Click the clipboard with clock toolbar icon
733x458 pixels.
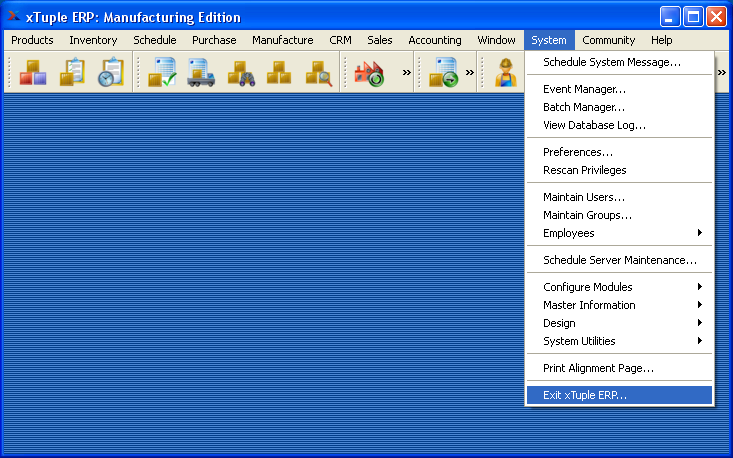point(111,72)
